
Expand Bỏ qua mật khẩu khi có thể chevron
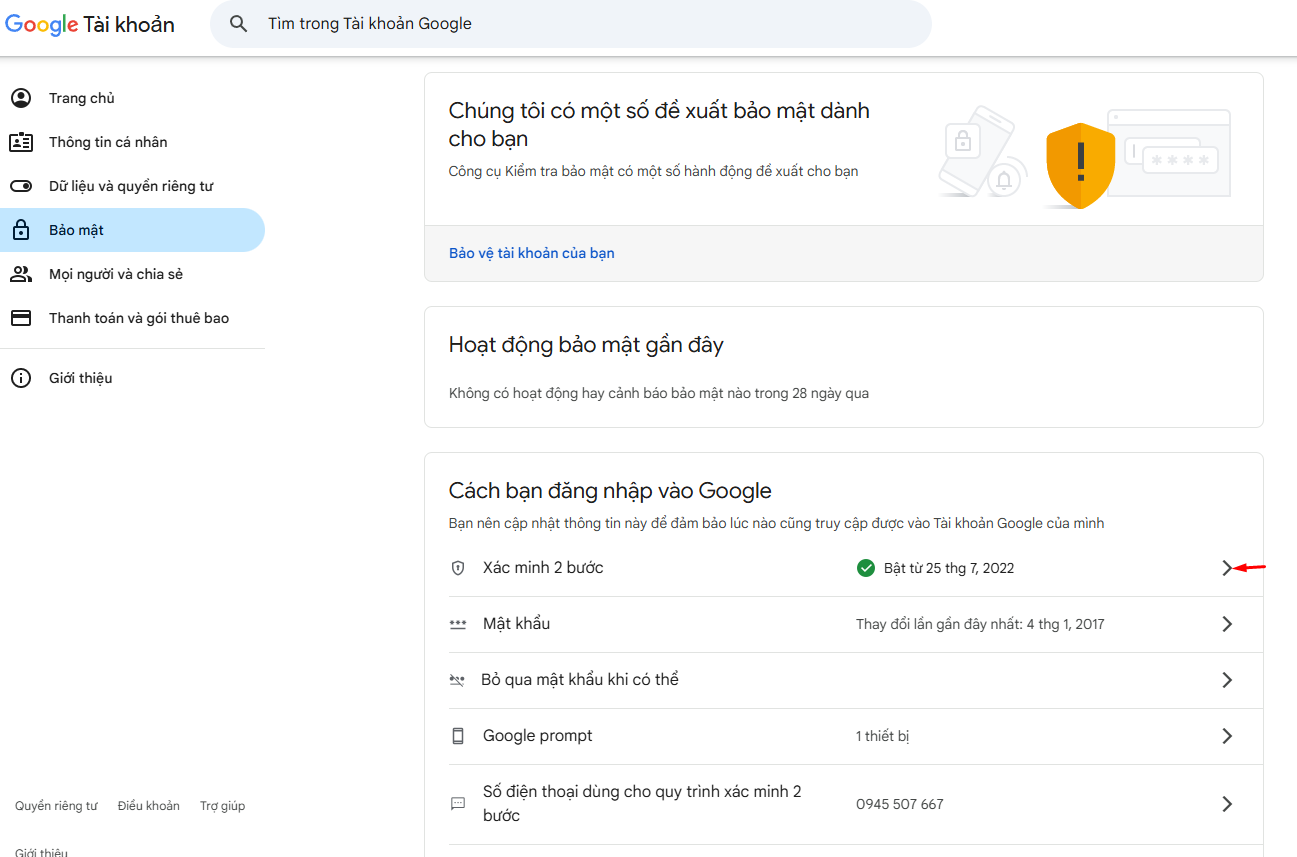1227,680
